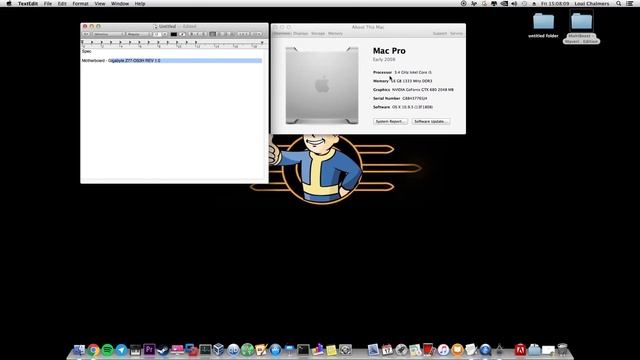
Task: Launch Spotify from the Dock
Action: [x=107, y=350]
